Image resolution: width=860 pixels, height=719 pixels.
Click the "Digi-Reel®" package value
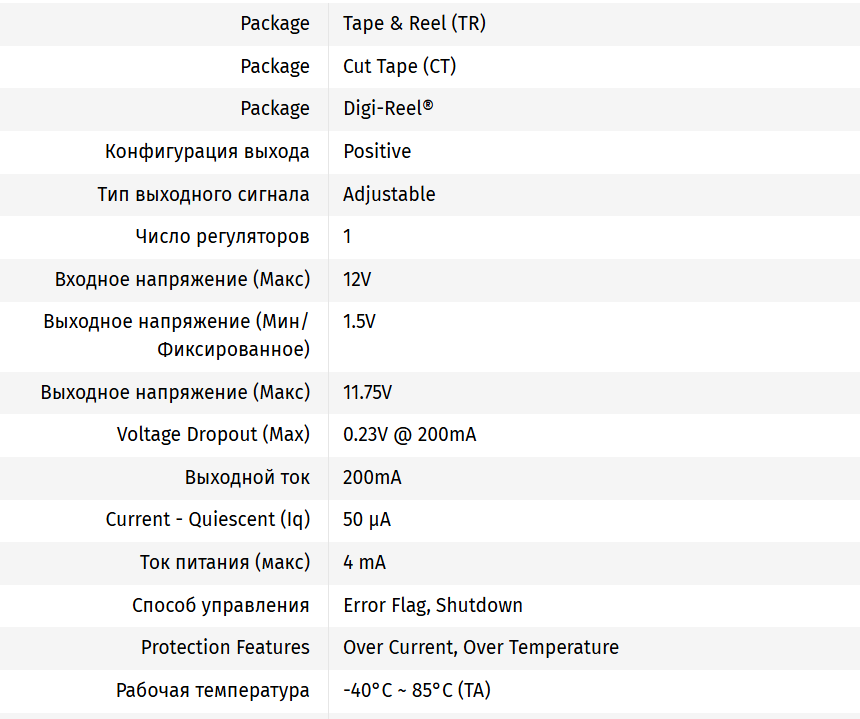[388, 108]
